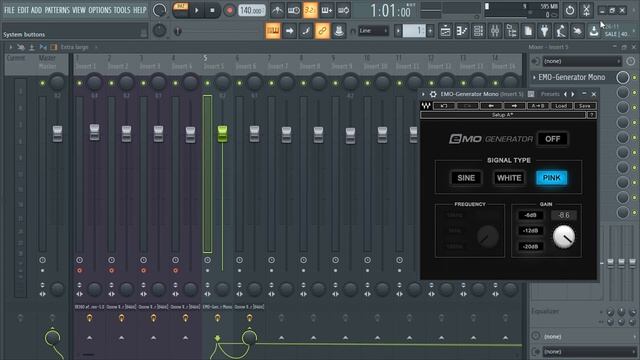Image resolution: width=640 pixels, height=360 pixels.
Task: Click mixer options arrow in mixer toolbar
Action: coord(11,47)
